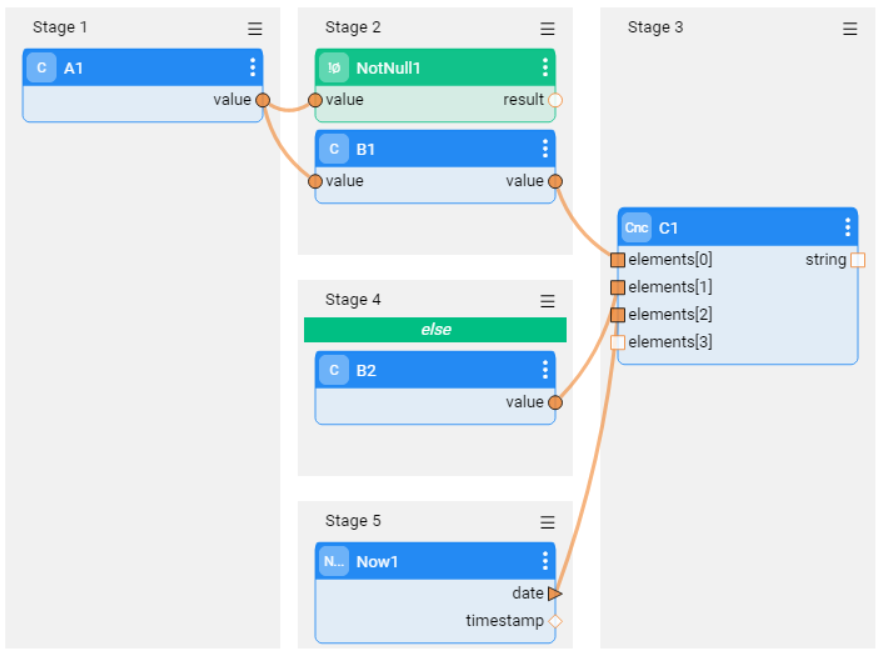Select the B2 node title
The image size is (882, 657).
tap(366, 371)
